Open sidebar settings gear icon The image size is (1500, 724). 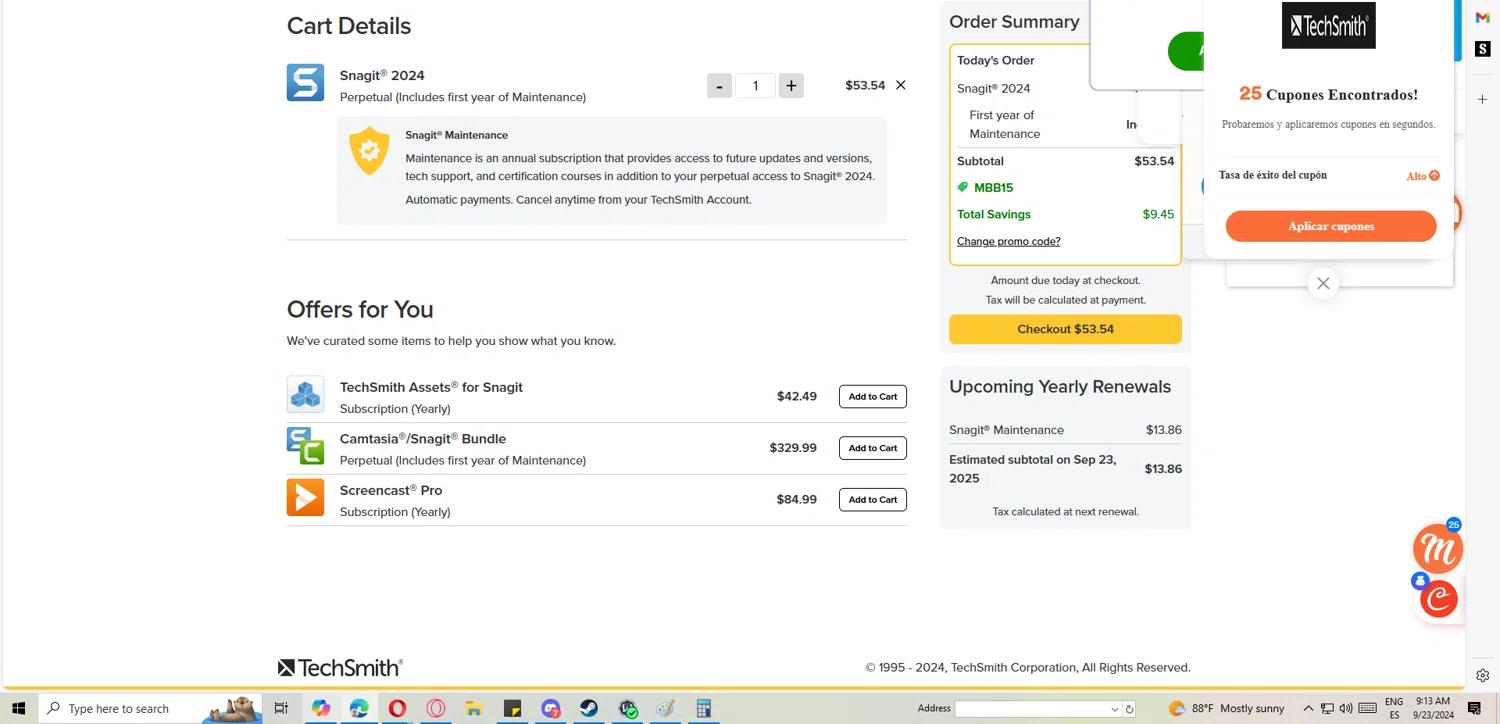click(1482, 675)
